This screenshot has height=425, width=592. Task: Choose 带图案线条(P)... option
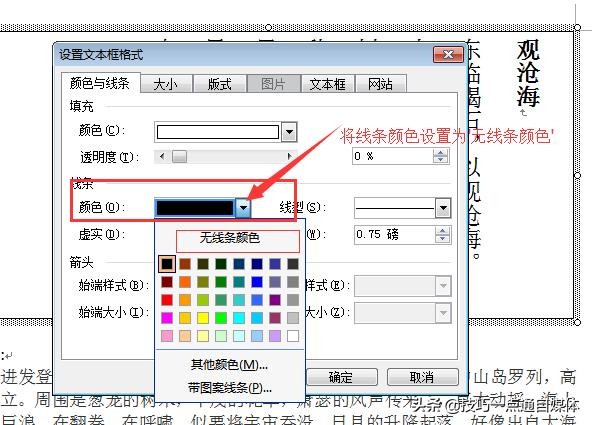229,388
